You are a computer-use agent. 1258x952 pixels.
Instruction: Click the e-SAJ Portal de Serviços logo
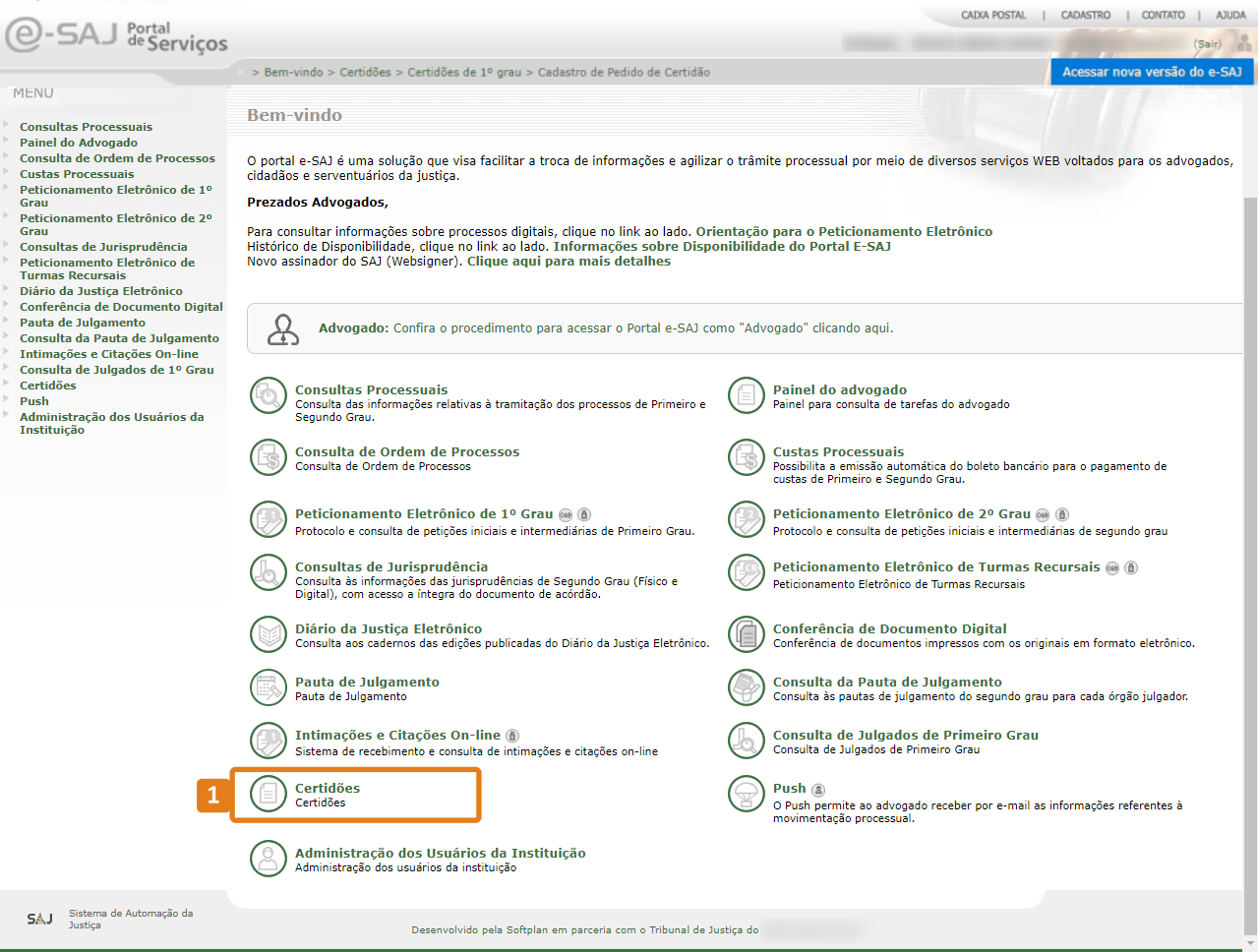(116, 36)
